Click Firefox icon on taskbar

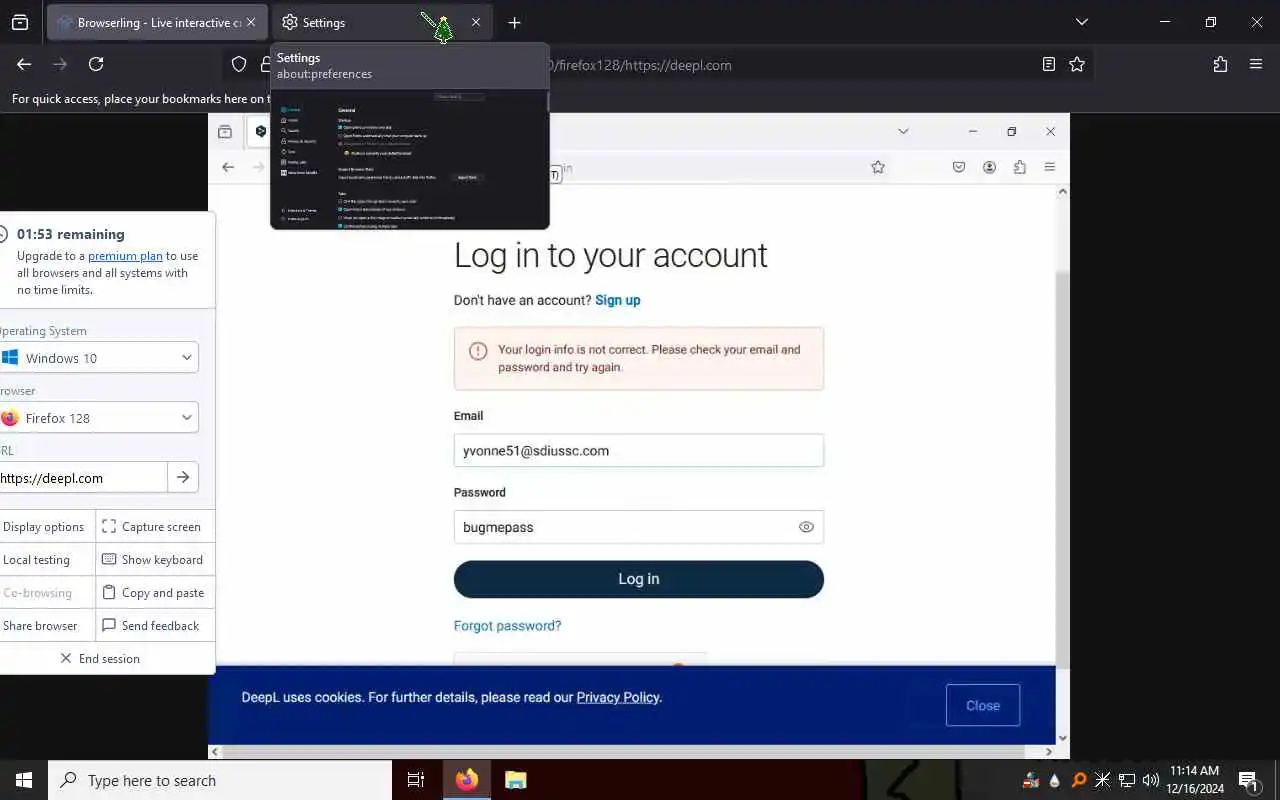pyautogui.click(x=466, y=780)
